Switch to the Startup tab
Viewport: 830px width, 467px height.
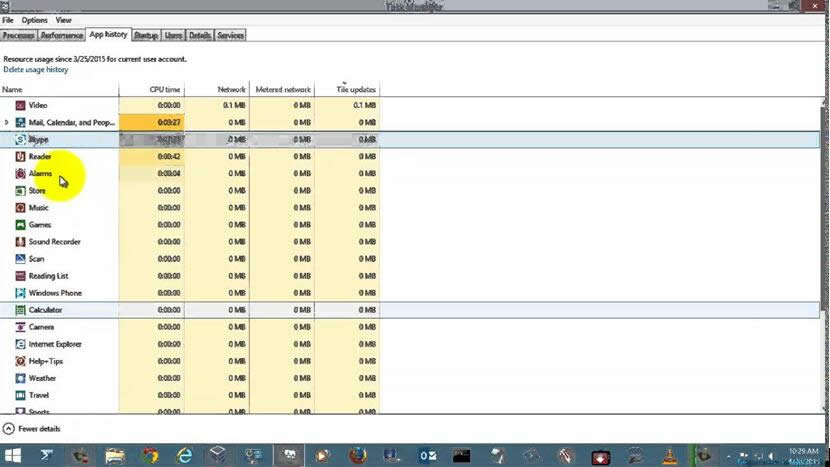tap(145, 35)
